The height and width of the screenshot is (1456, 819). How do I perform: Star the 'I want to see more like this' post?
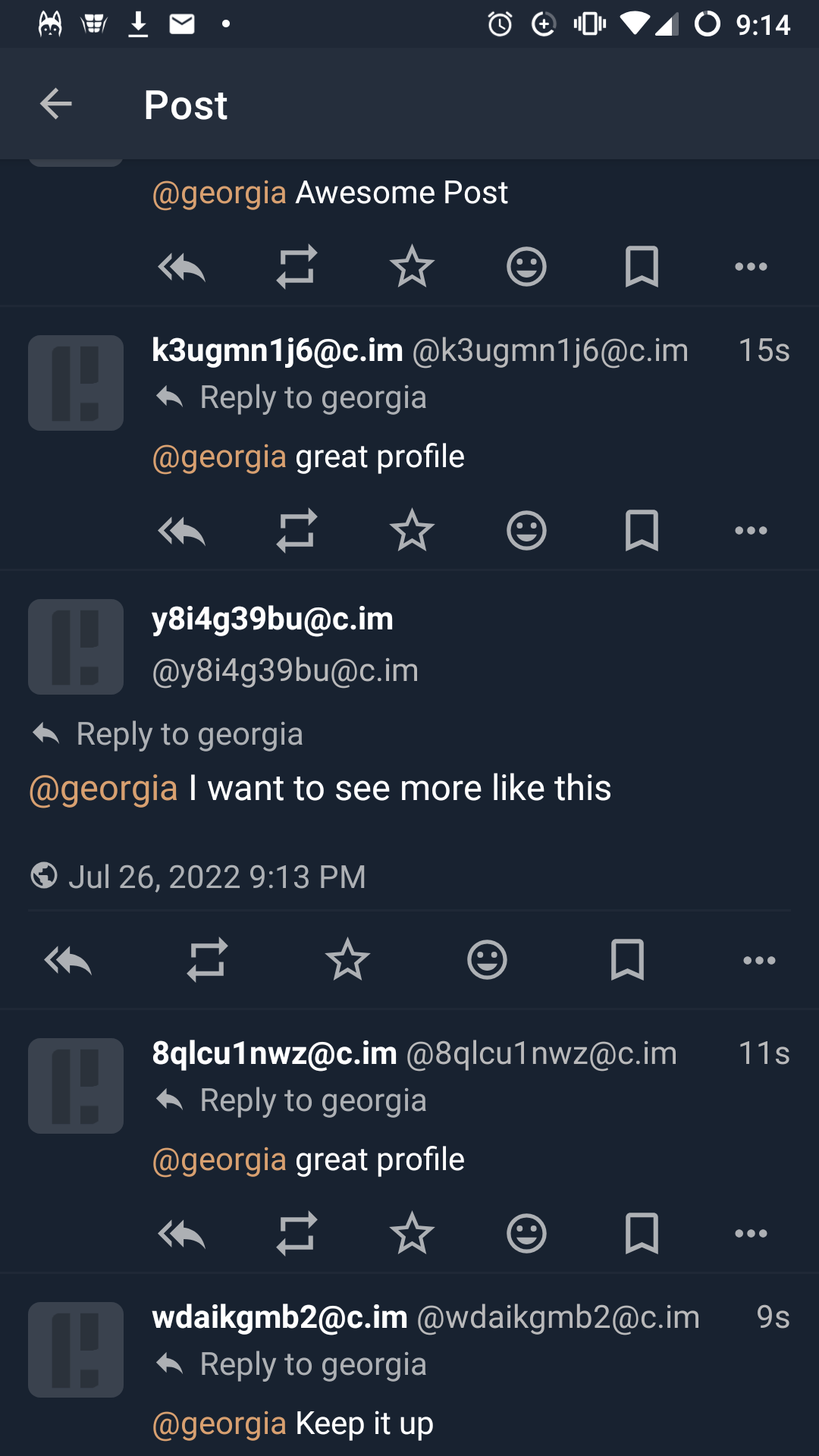[347, 960]
